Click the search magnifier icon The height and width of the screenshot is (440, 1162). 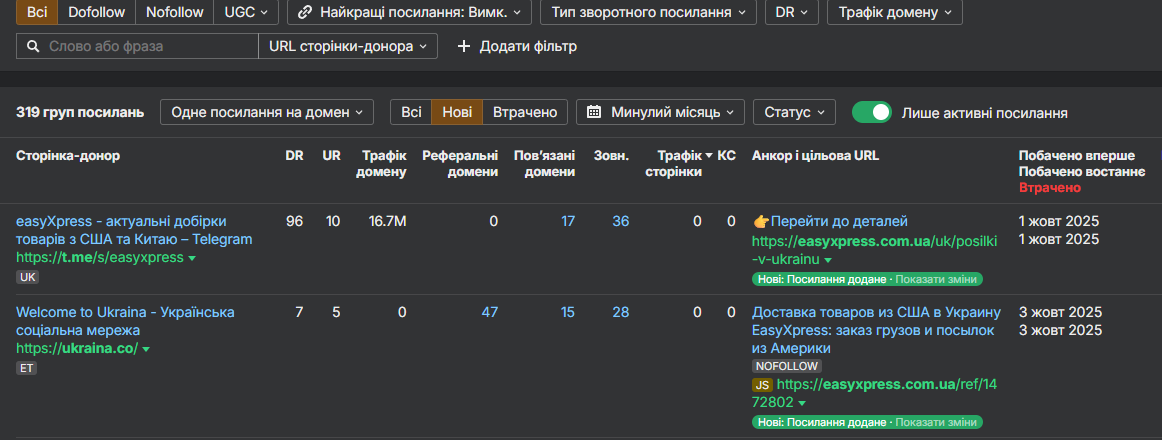[33, 46]
